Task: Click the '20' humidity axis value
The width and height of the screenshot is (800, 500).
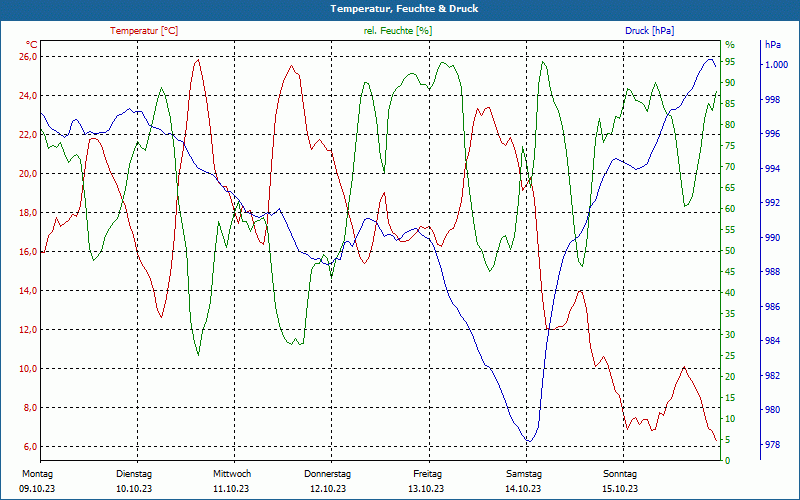Action: (730, 377)
